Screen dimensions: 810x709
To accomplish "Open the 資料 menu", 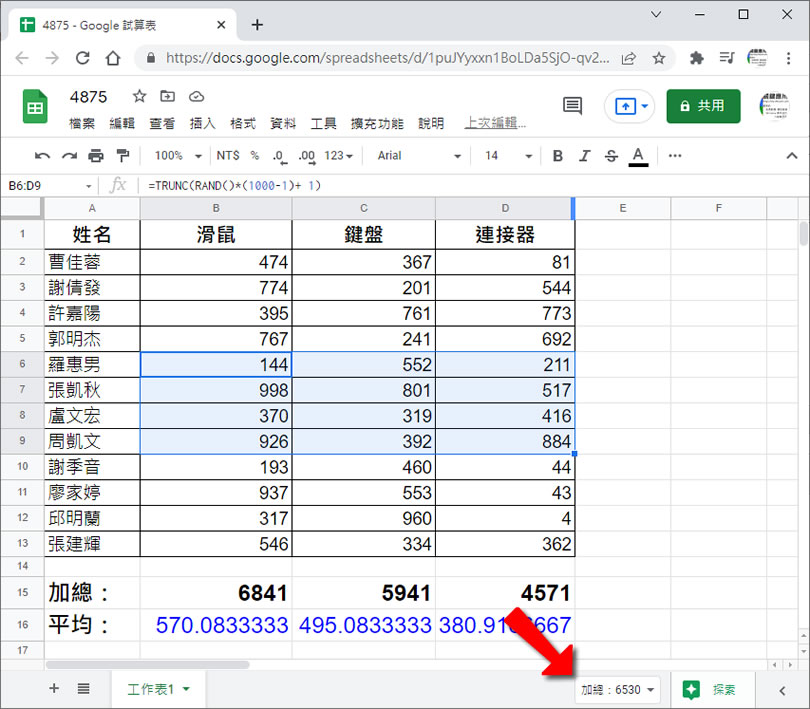I will tap(283, 124).
